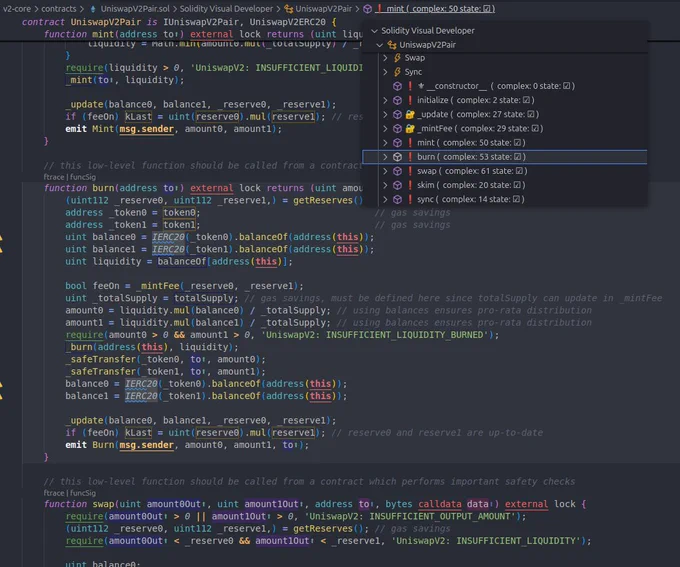This screenshot has height=567, width=680.
Task: Select the 'Sync' event label in outline
Action: (413, 72)
